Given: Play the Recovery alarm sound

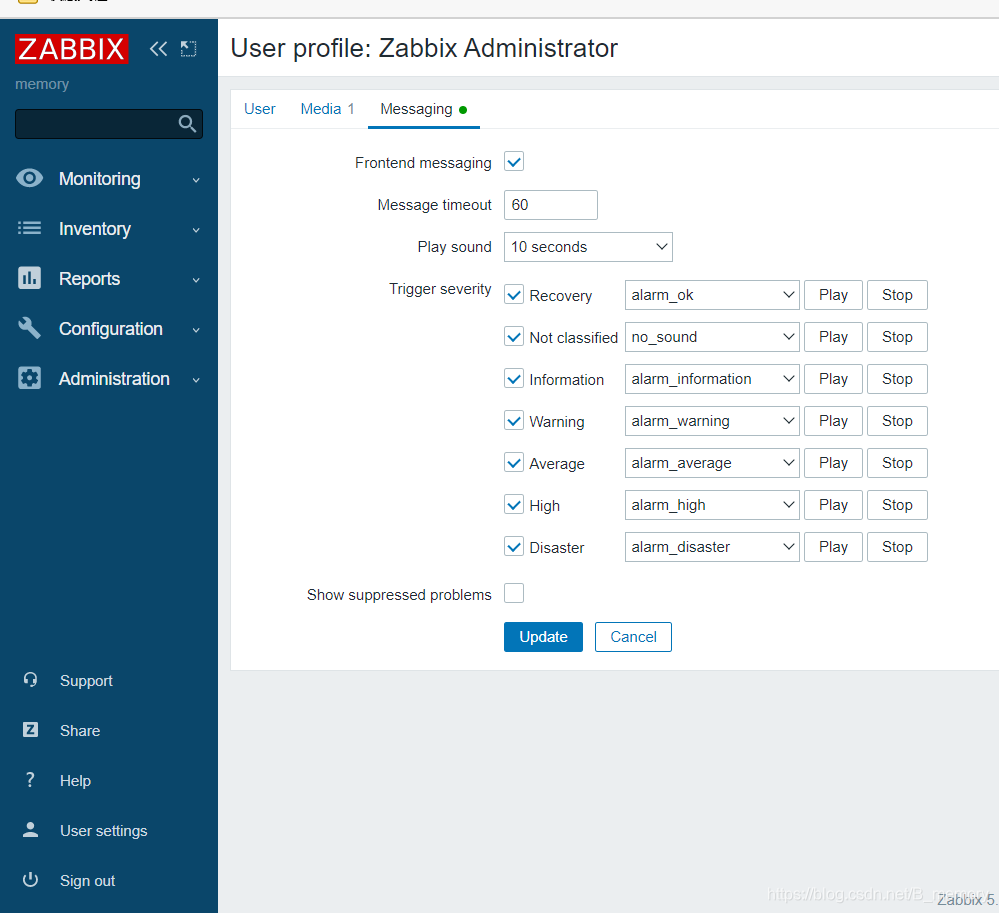Looking at the screenshot, I should 833,295.
